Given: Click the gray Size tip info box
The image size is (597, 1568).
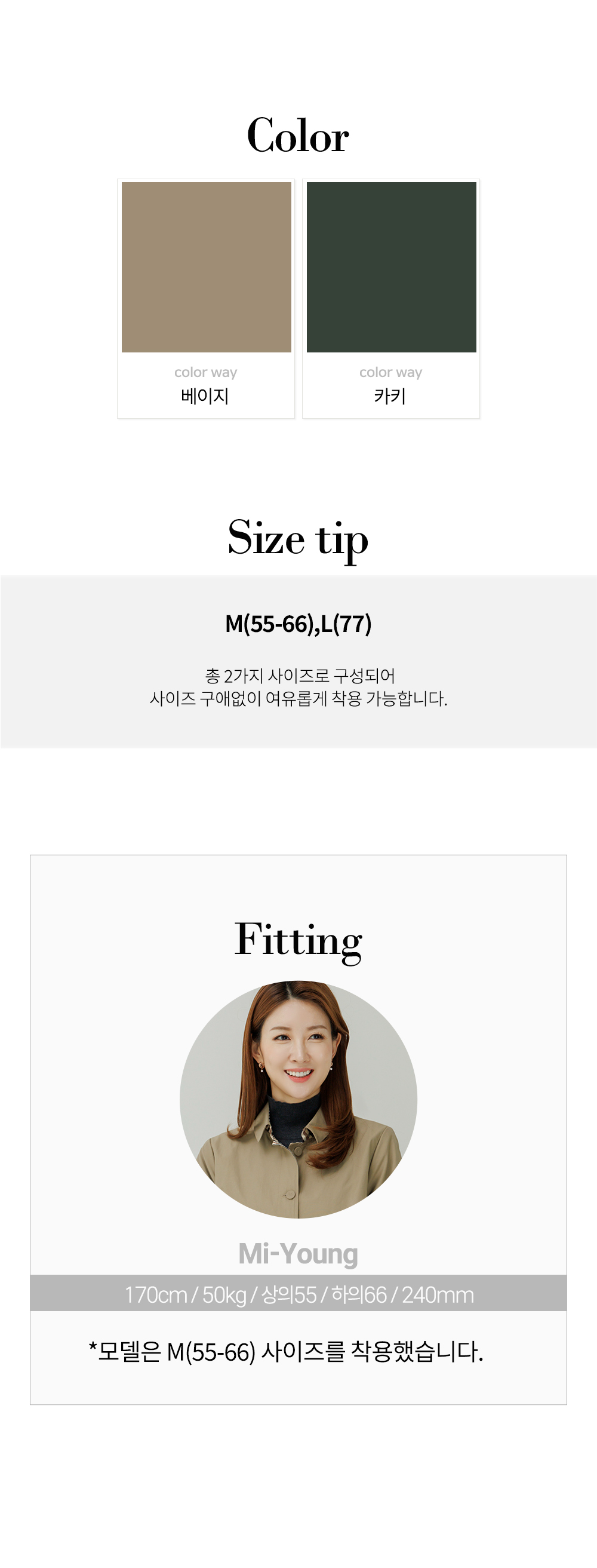Looking at the screenshot, I should click(x=298, y=662).
